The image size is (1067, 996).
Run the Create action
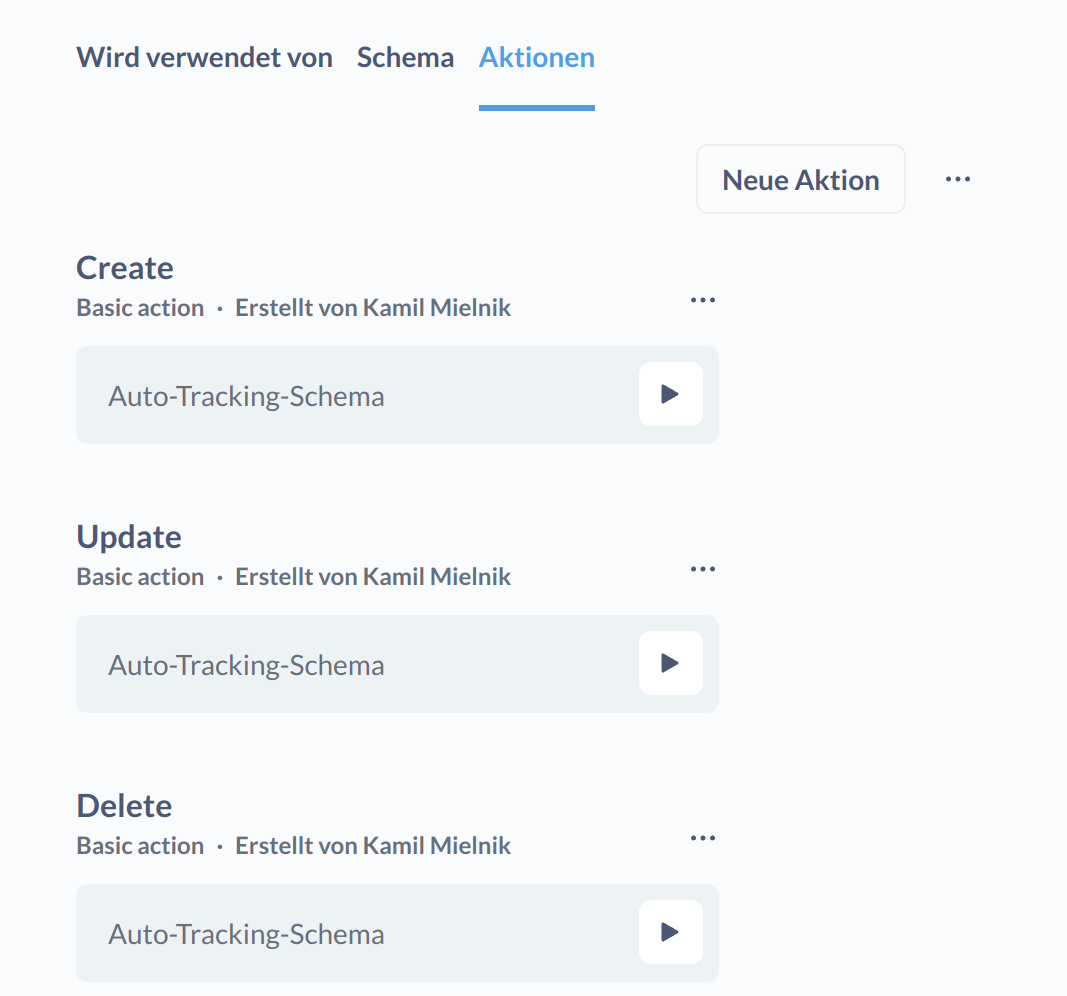(x=670, y=394)
